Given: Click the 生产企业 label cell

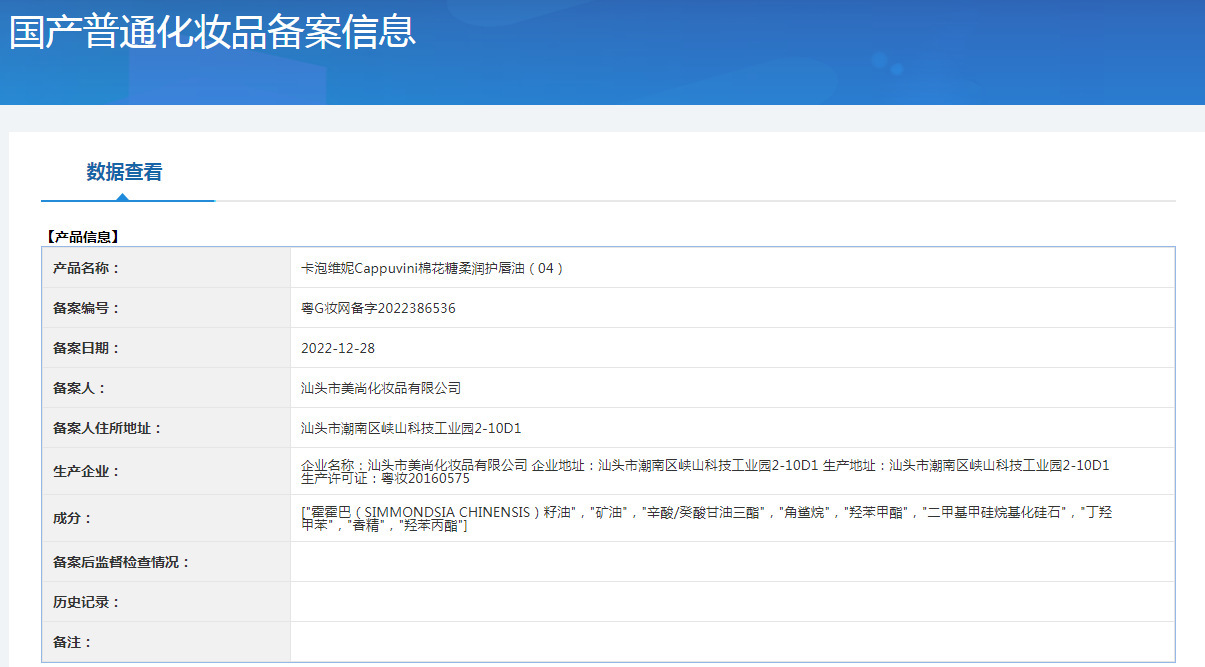Looking at the screenshot, I should 166,471.
